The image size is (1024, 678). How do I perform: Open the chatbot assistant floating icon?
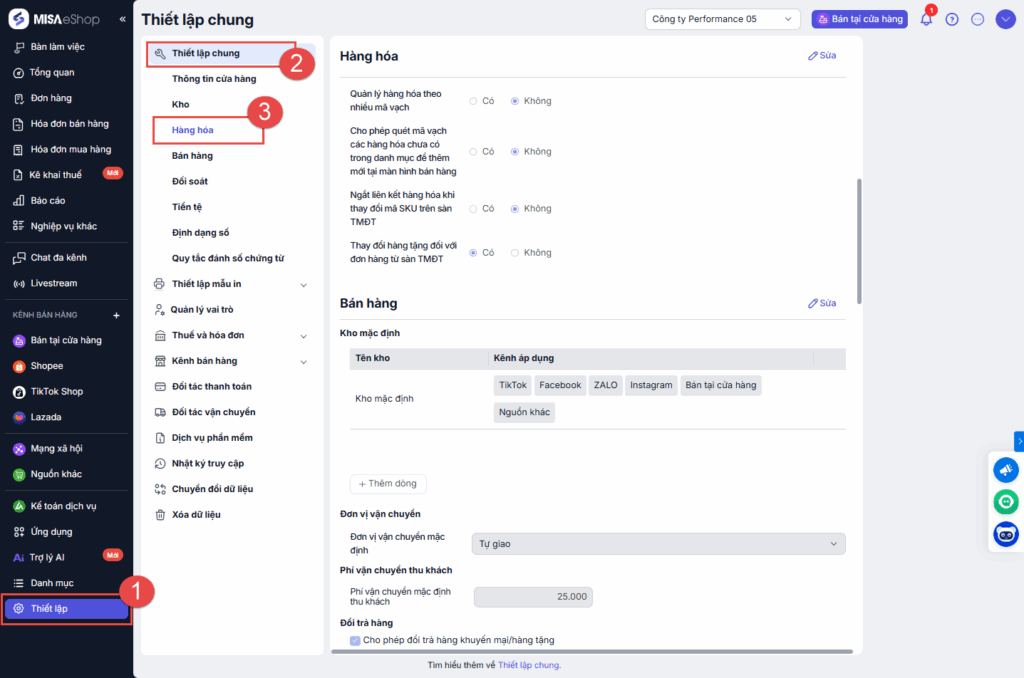(1005, 535)
